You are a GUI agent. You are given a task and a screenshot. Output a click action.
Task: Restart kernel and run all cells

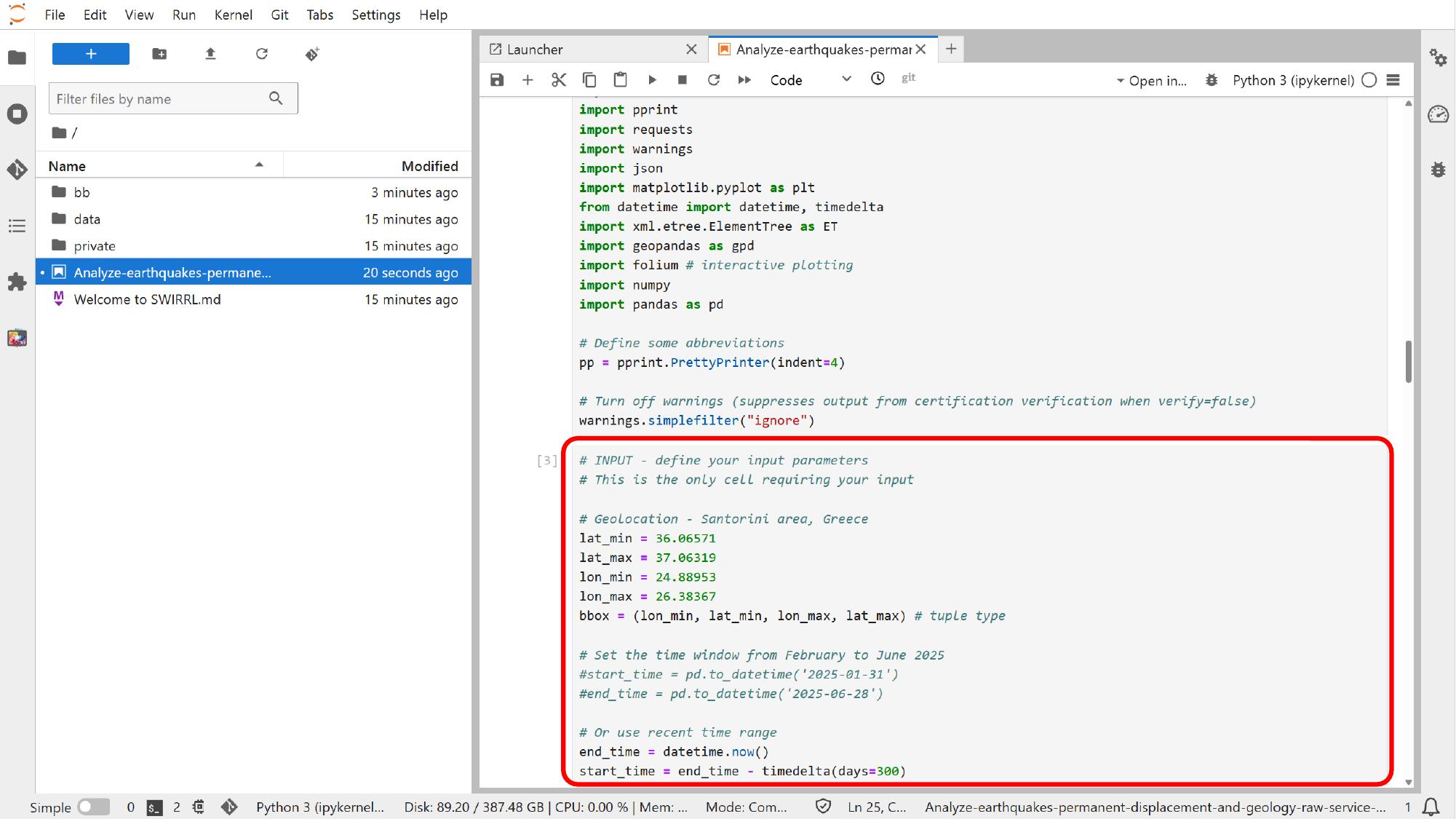(x=744, y=80)
